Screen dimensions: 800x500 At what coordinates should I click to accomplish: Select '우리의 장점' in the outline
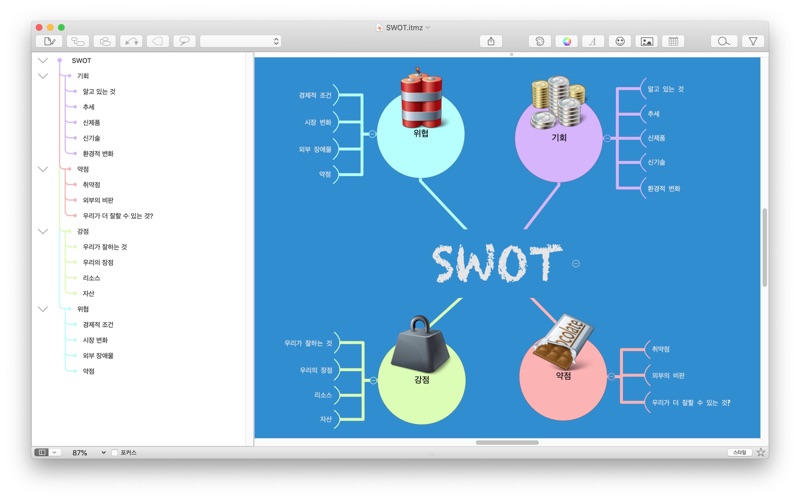pos(98,263)
